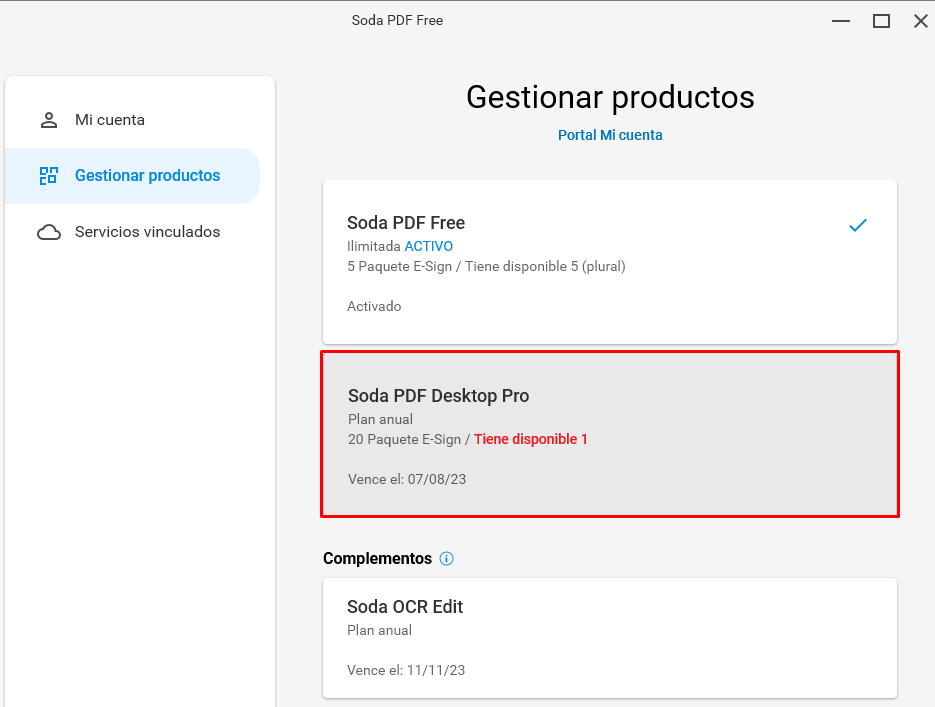The width and height of the screenshot is (935, 707).
Task: Select the Soda OCR Edit add-on title
Action: coord(405,607)
